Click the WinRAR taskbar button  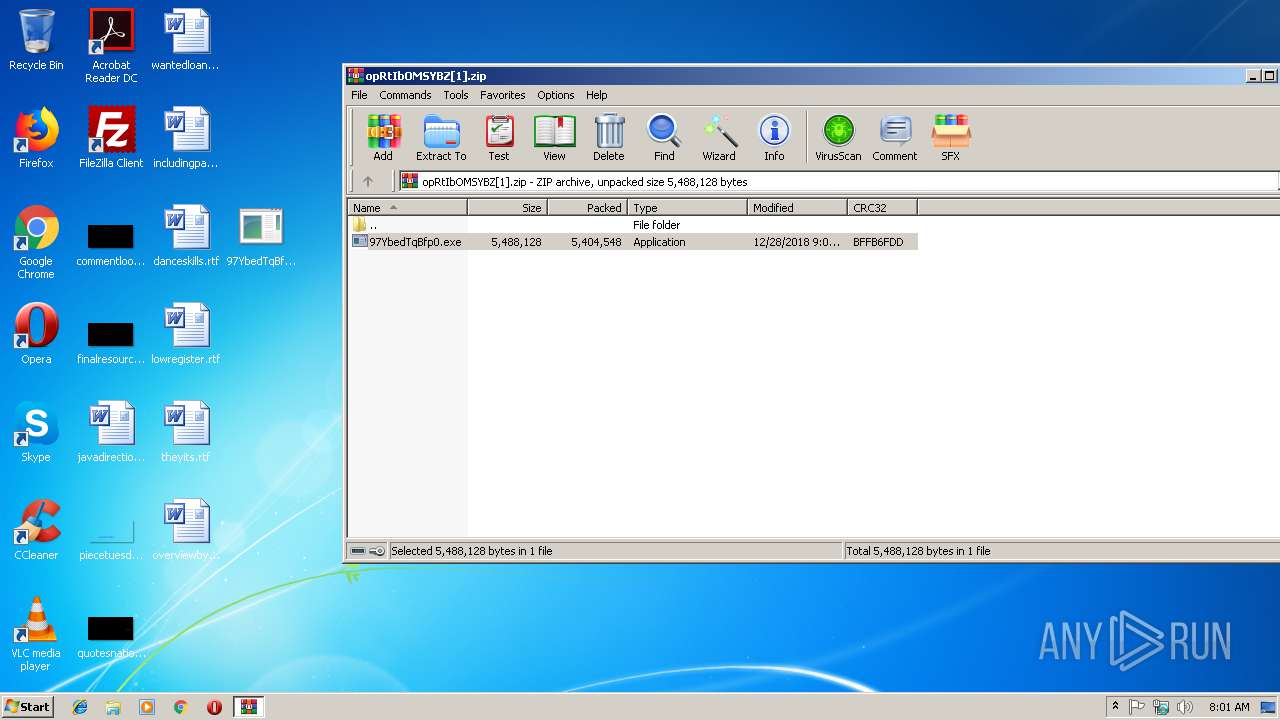point(249,707)
